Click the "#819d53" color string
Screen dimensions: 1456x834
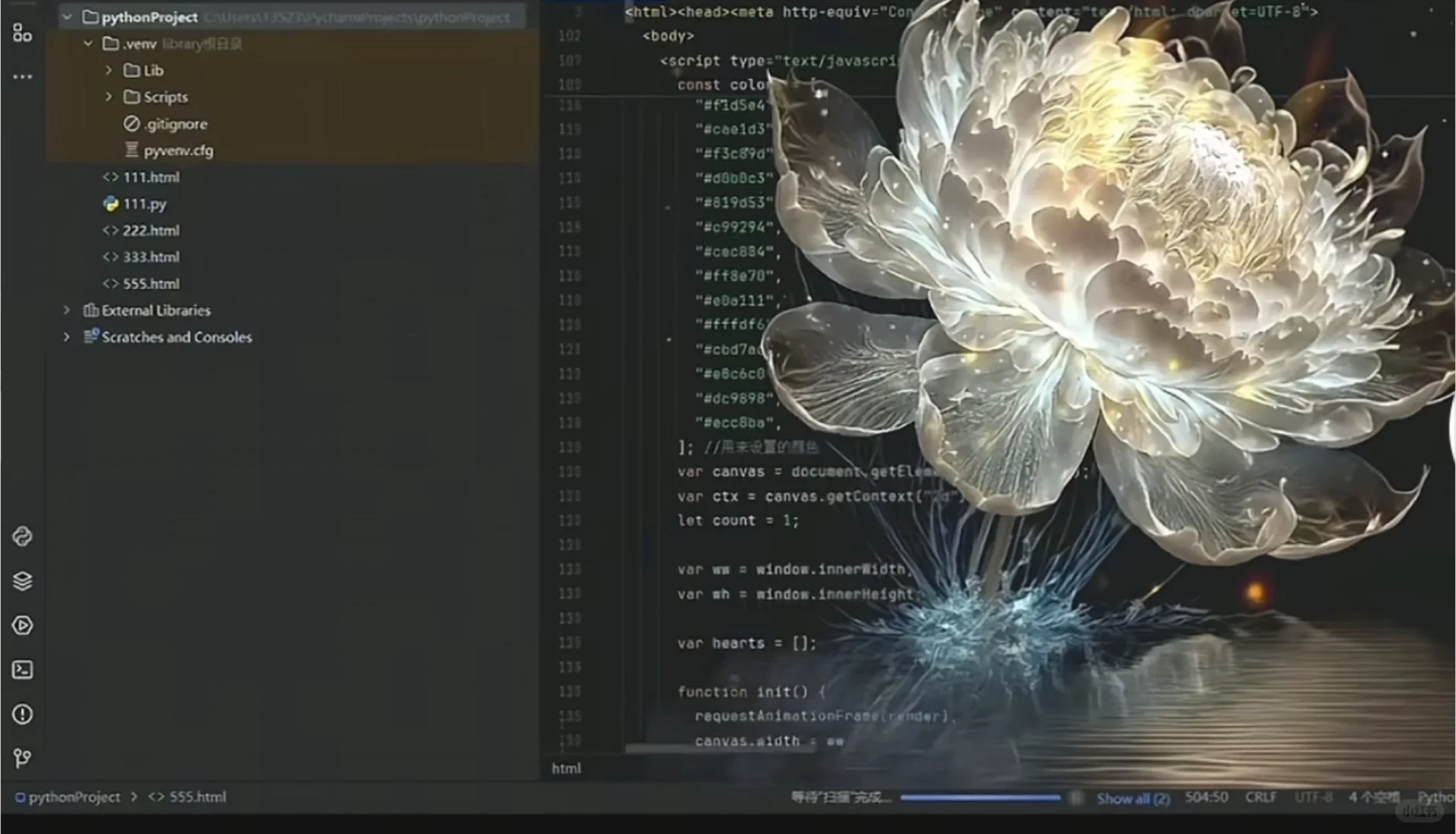pos(734,202)
